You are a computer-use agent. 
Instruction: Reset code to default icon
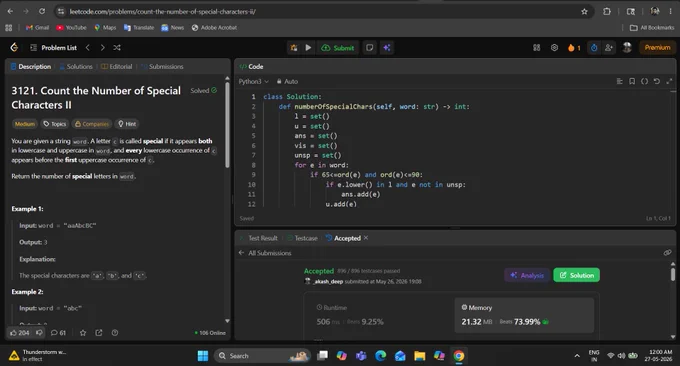pos(657,82)
